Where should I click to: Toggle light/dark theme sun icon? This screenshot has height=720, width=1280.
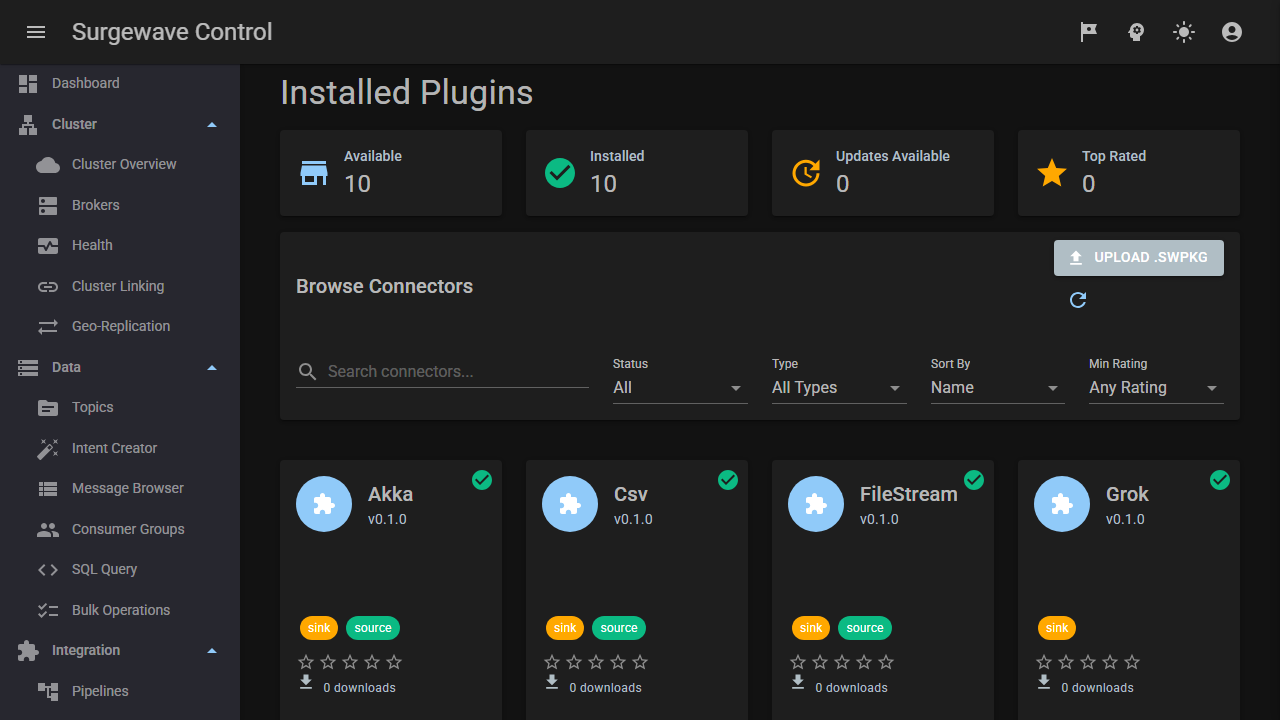1184,32
